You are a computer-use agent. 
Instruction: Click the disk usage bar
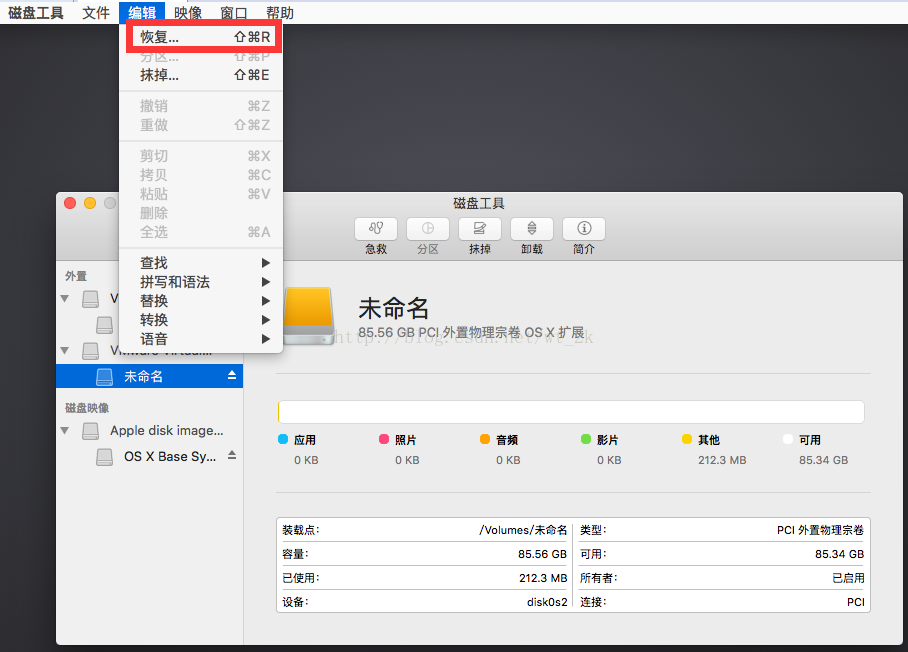coord(571,412)
